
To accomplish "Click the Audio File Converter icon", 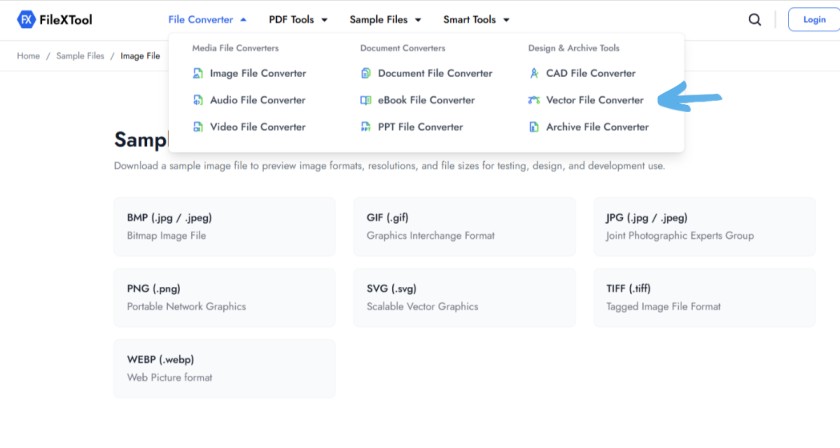I will point(198,100).
